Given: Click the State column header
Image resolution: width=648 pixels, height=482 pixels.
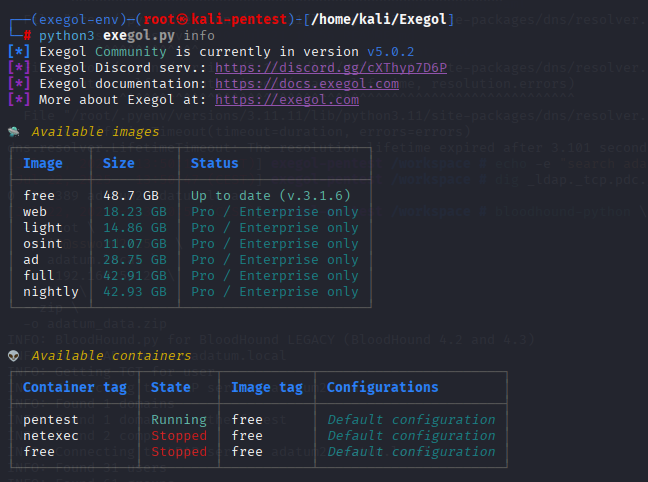Looking at the screenshot, I should click(x=171, y=387).
